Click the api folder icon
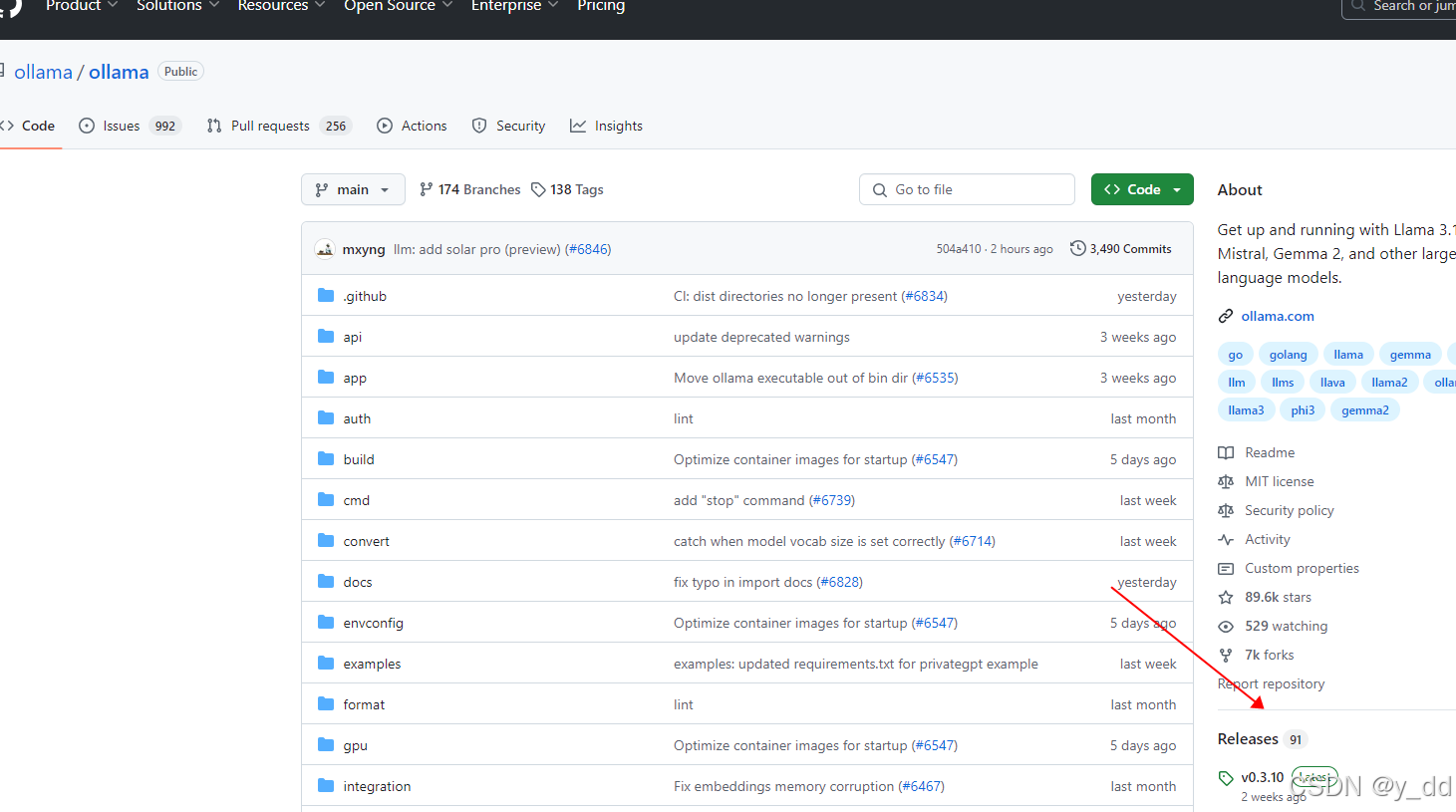Image resolution: width=1456 pixels, height=812 pixels. [x=326, y=336]
